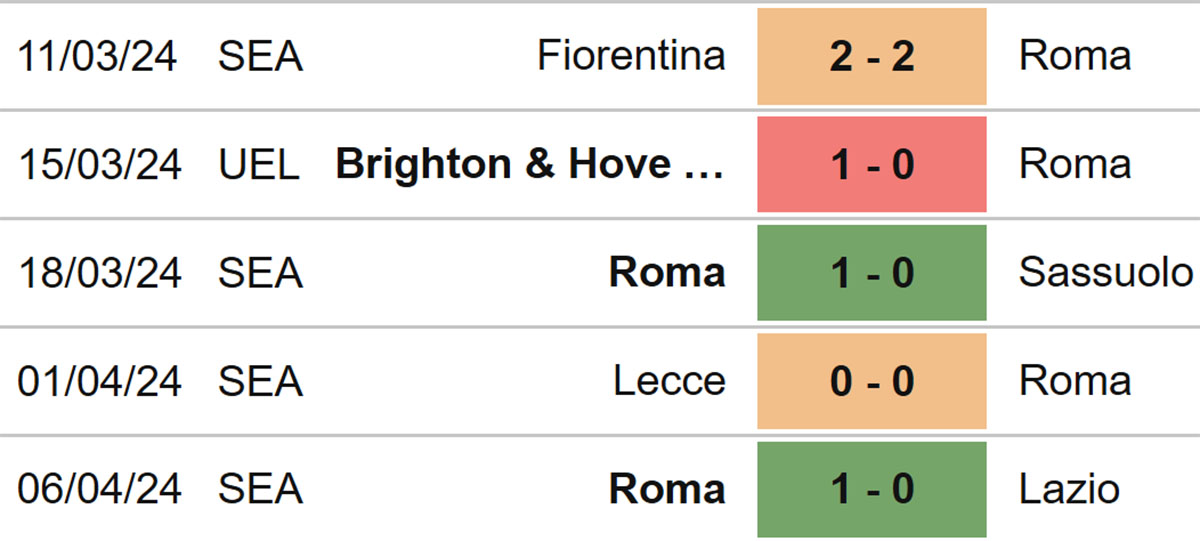Screen dimensions: 1200x541
Task: Select Roma in the Sassuolo match row
Action: [667, 272]
